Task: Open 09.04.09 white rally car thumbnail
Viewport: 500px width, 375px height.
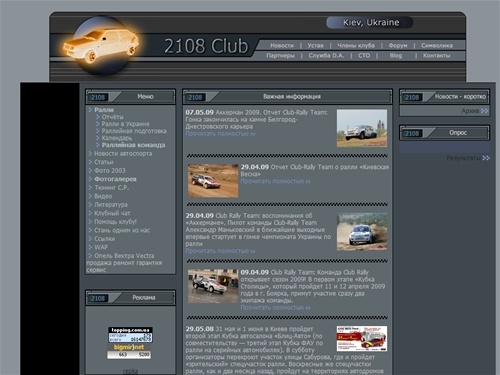Action: coord(213,286)
